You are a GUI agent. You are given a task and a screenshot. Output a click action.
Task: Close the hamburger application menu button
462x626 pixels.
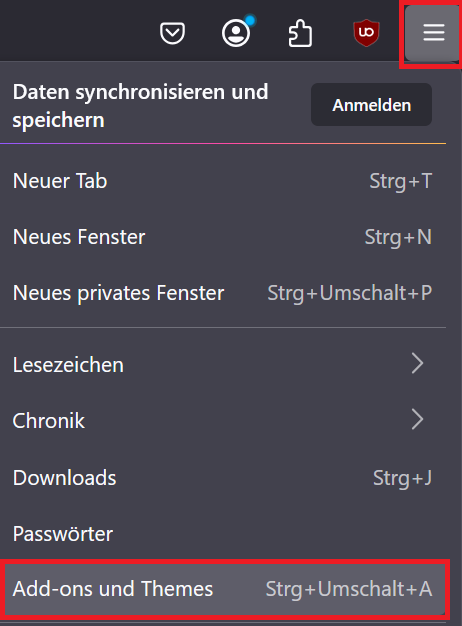coord(433,33)
